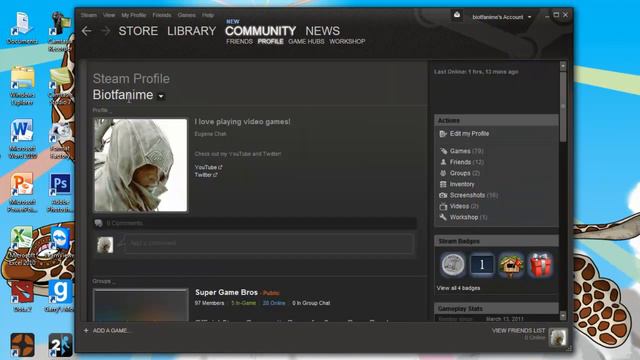Click the Workshop wrench icon
Screen dimensions: 640x360
(x=443, y=217)
